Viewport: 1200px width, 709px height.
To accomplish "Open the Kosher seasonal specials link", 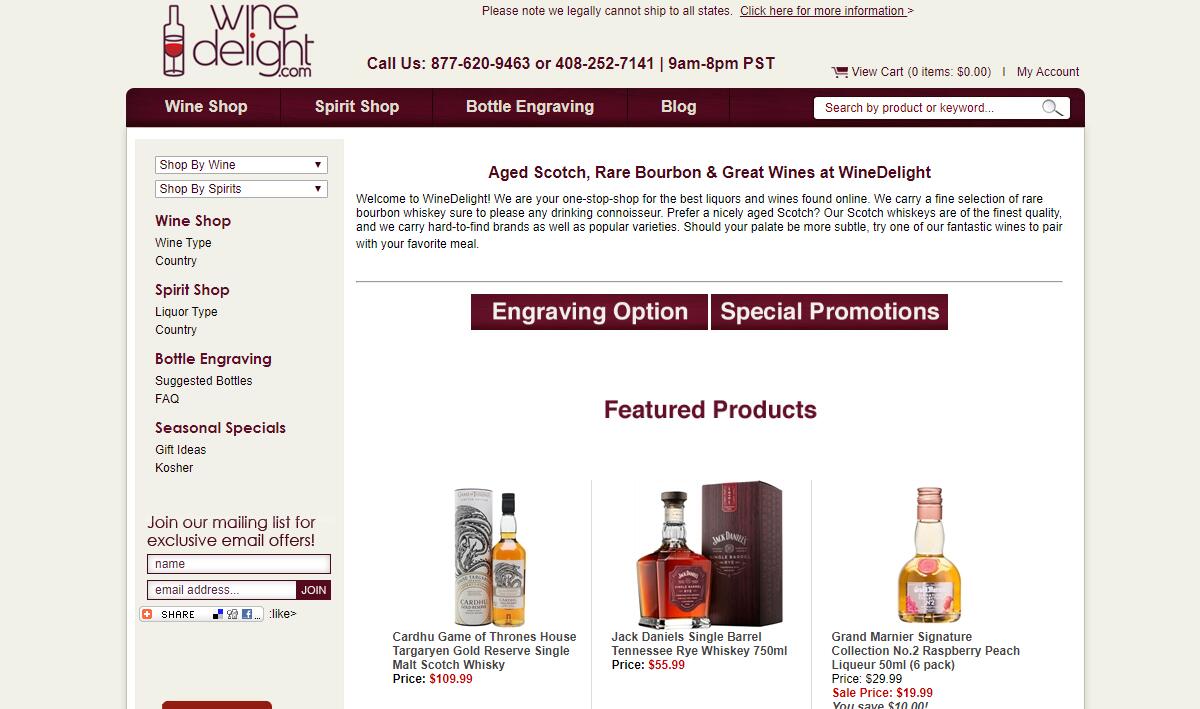I will click(x=174, y=468).
